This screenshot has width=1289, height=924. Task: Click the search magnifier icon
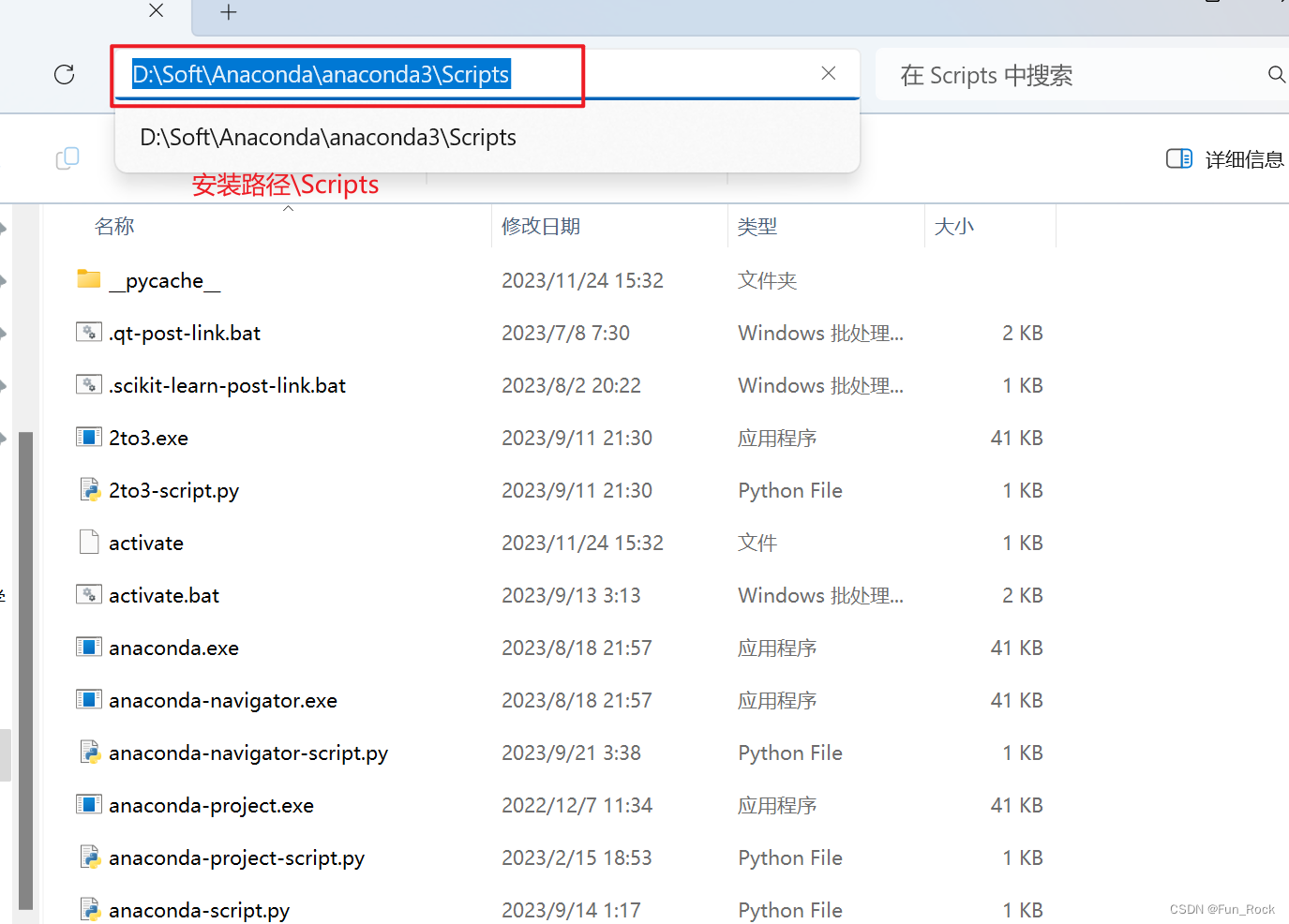coord(1276,74)
